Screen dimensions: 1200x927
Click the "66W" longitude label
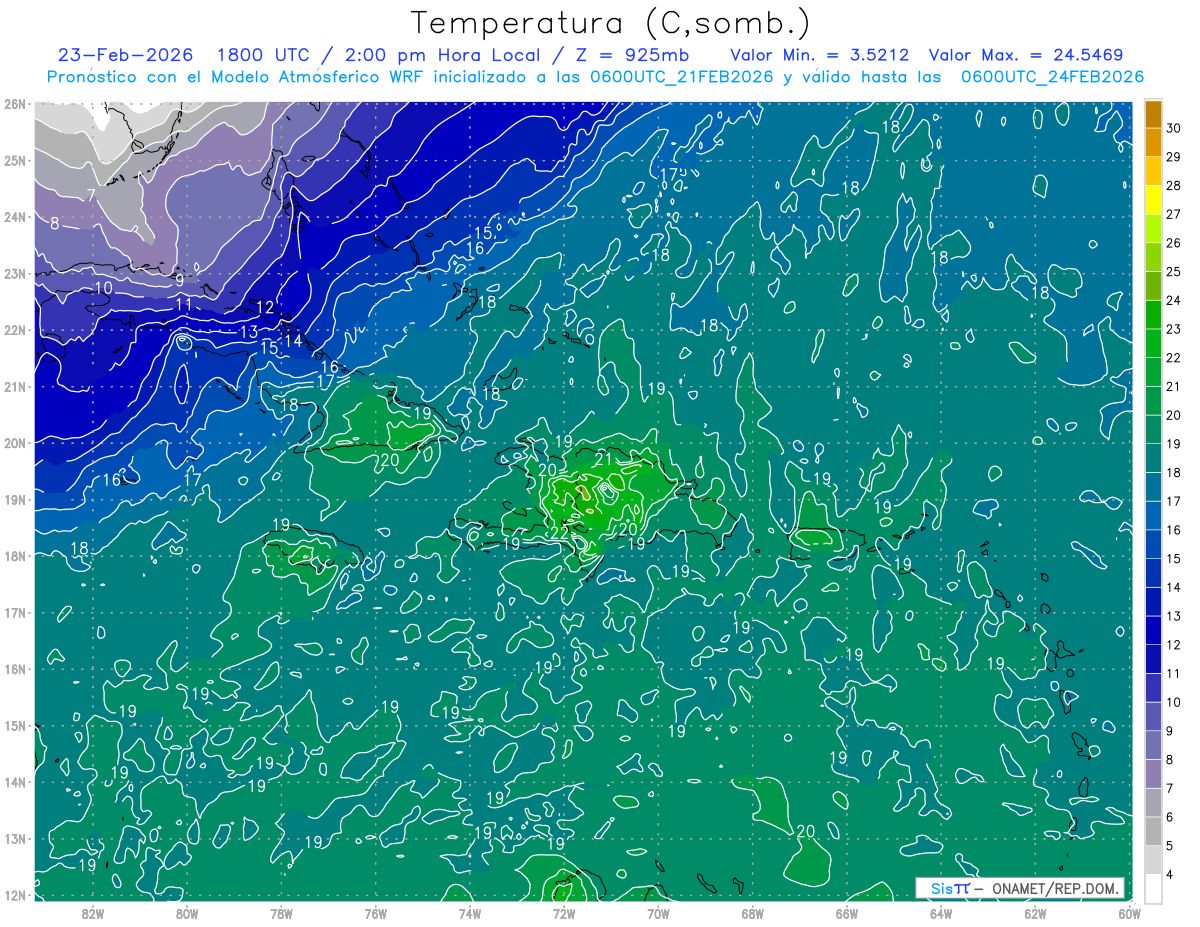[x=847, y=913]
